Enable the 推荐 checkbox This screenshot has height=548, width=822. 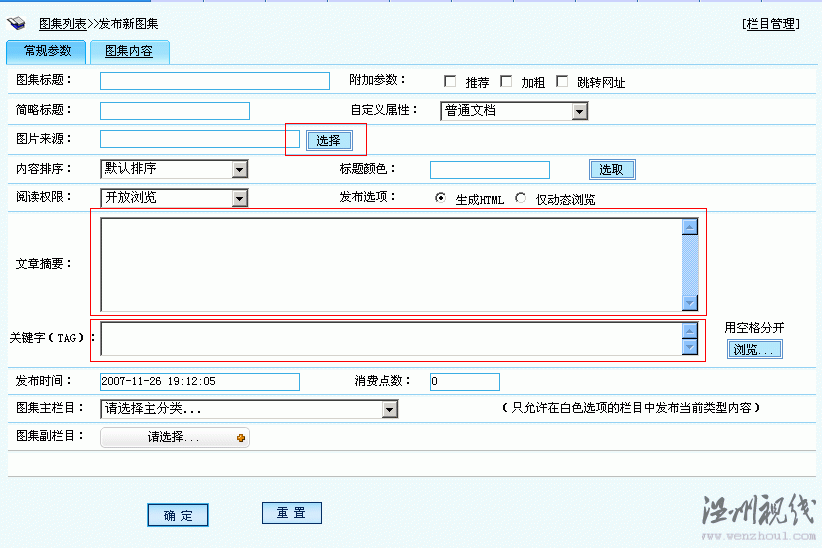pyautogui.click(x=450, y=82)
